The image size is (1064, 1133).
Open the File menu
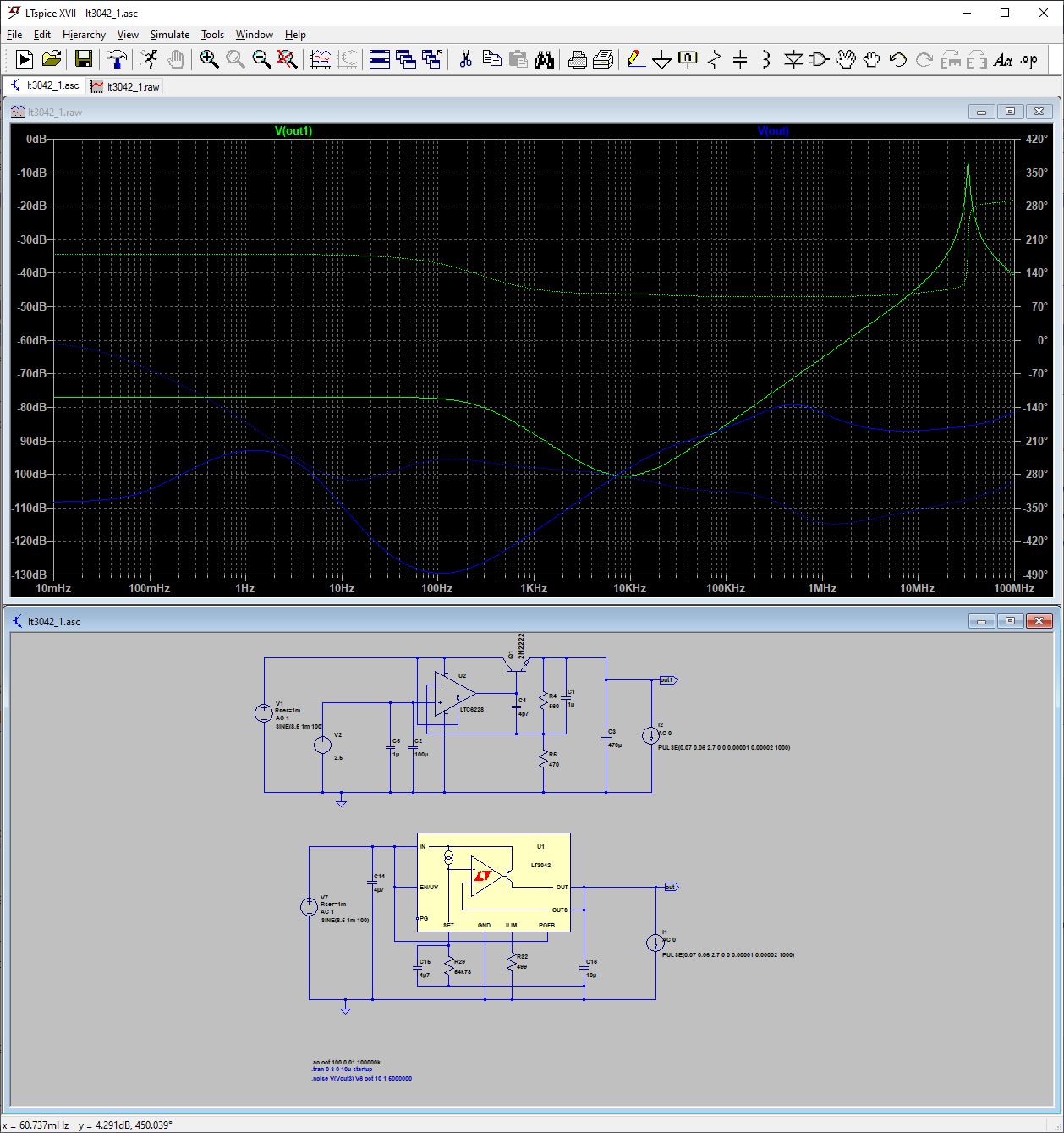tap(14, 35)
